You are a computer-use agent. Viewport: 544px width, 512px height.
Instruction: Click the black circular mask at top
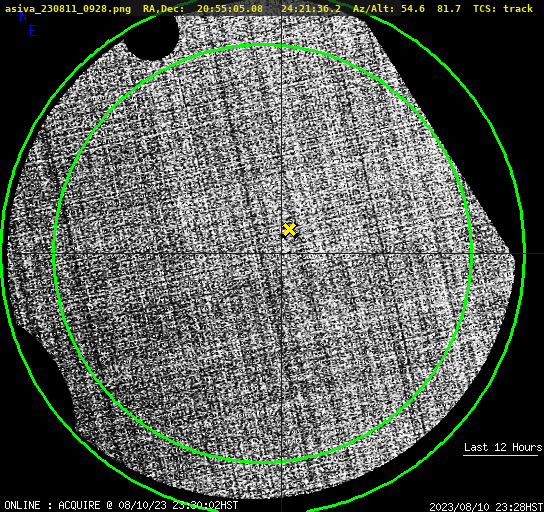[x=151, y=37]
